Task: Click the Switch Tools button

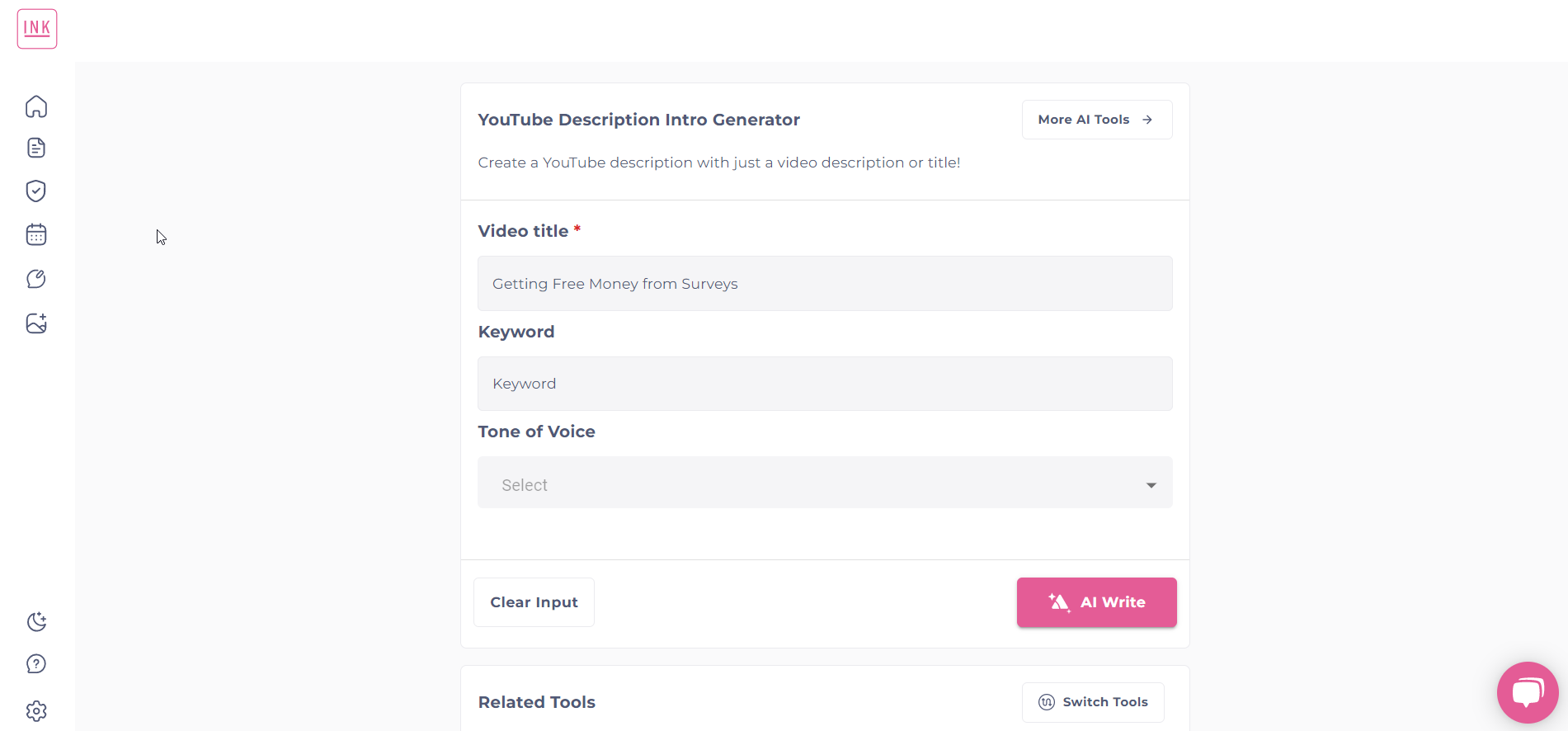Action: (1093, 702)
